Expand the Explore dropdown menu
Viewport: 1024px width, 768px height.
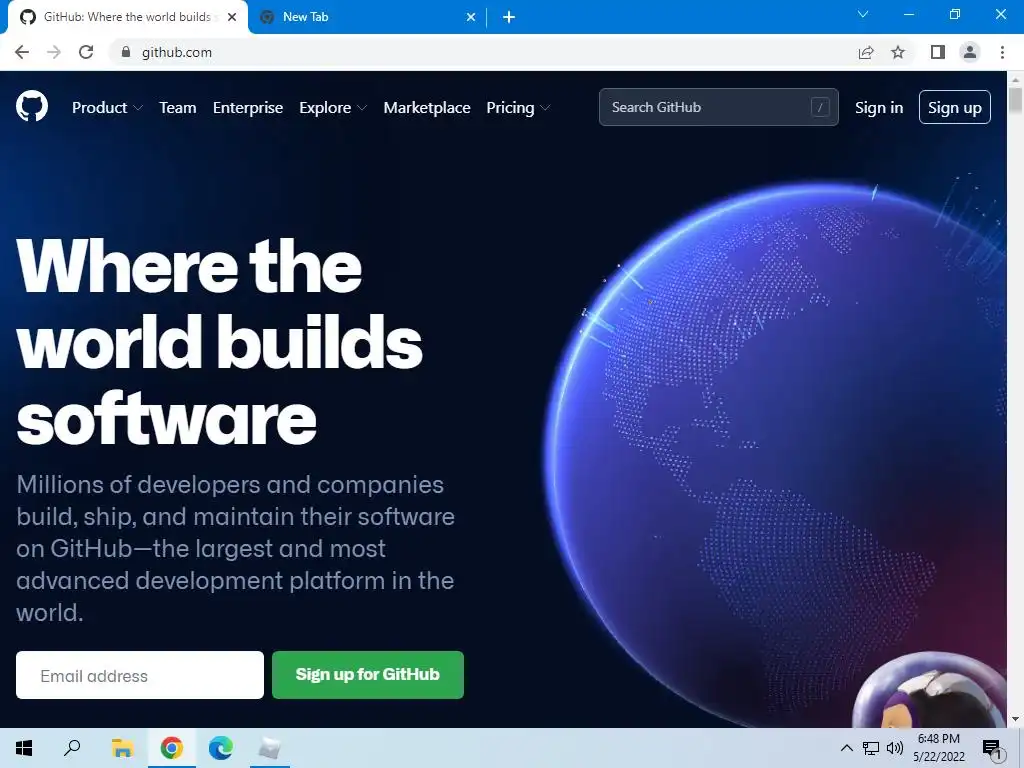coord(333,108)
